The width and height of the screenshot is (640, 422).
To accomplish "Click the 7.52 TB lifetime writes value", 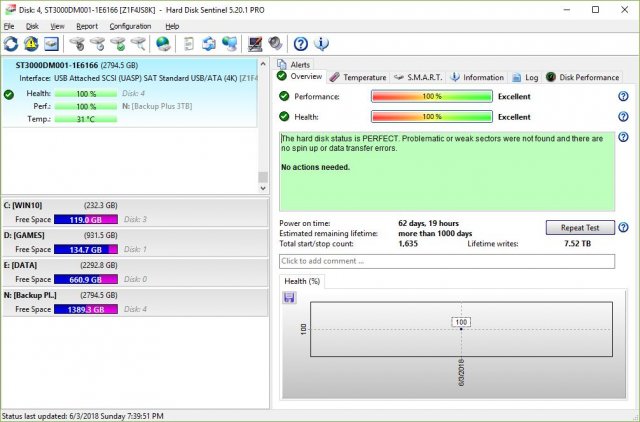I will pyautogui.click(x=577, y=244).
